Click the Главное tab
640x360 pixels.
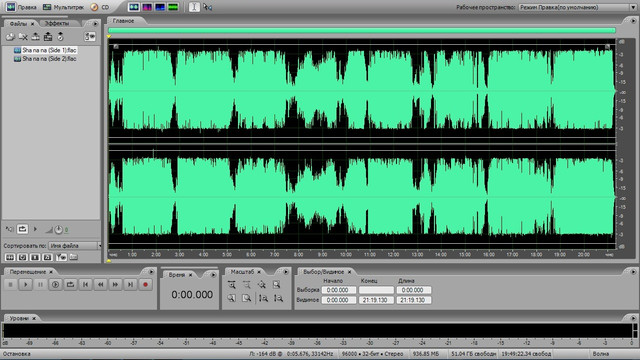(x=123, y=21)
